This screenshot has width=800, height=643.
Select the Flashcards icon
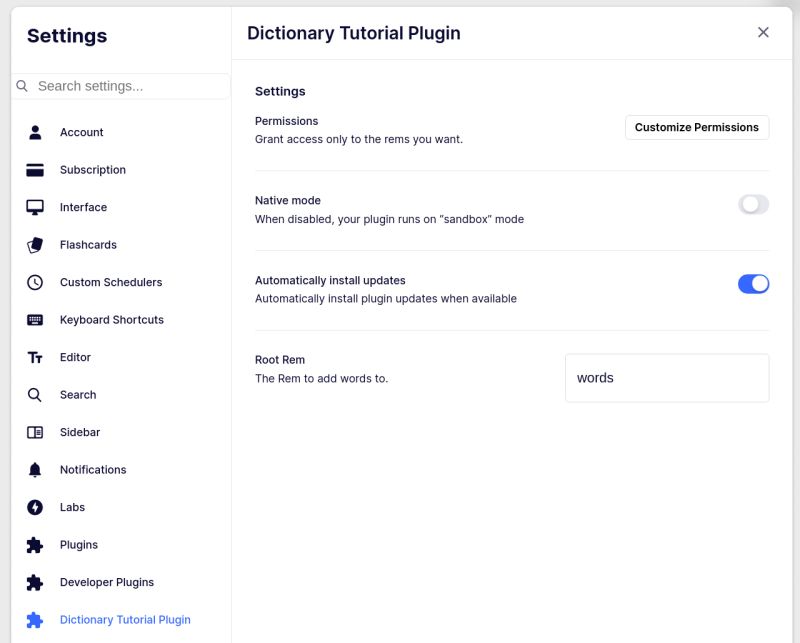(36, 245)
